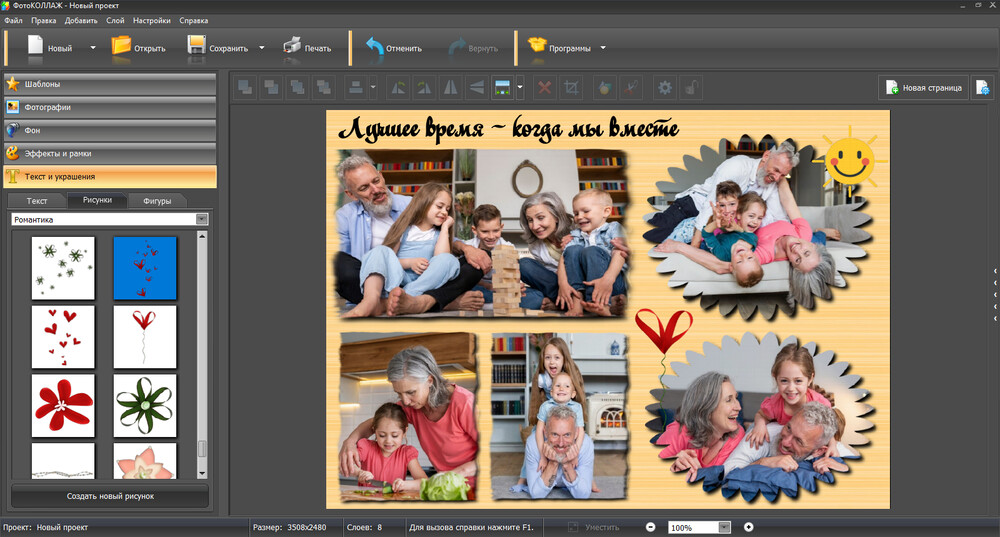1000x537 pixels.
Task: Select the collage title text Лучшее время
Action: 508,128
